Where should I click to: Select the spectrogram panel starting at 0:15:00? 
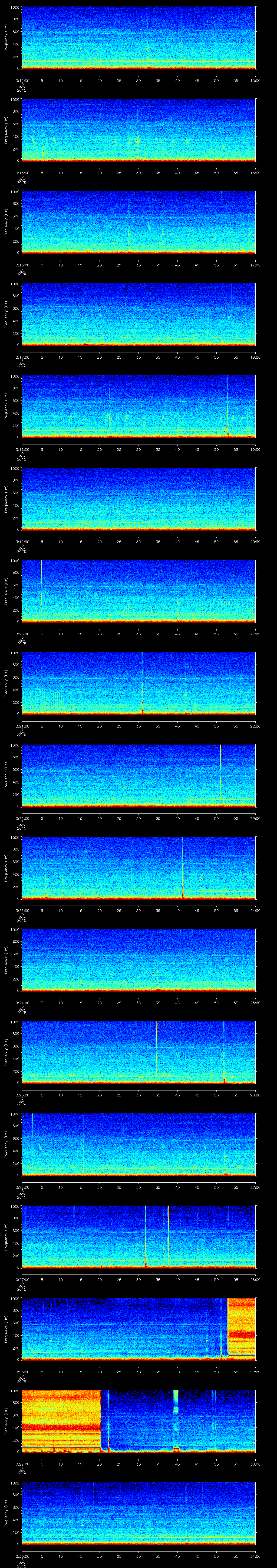pos(139,130)
